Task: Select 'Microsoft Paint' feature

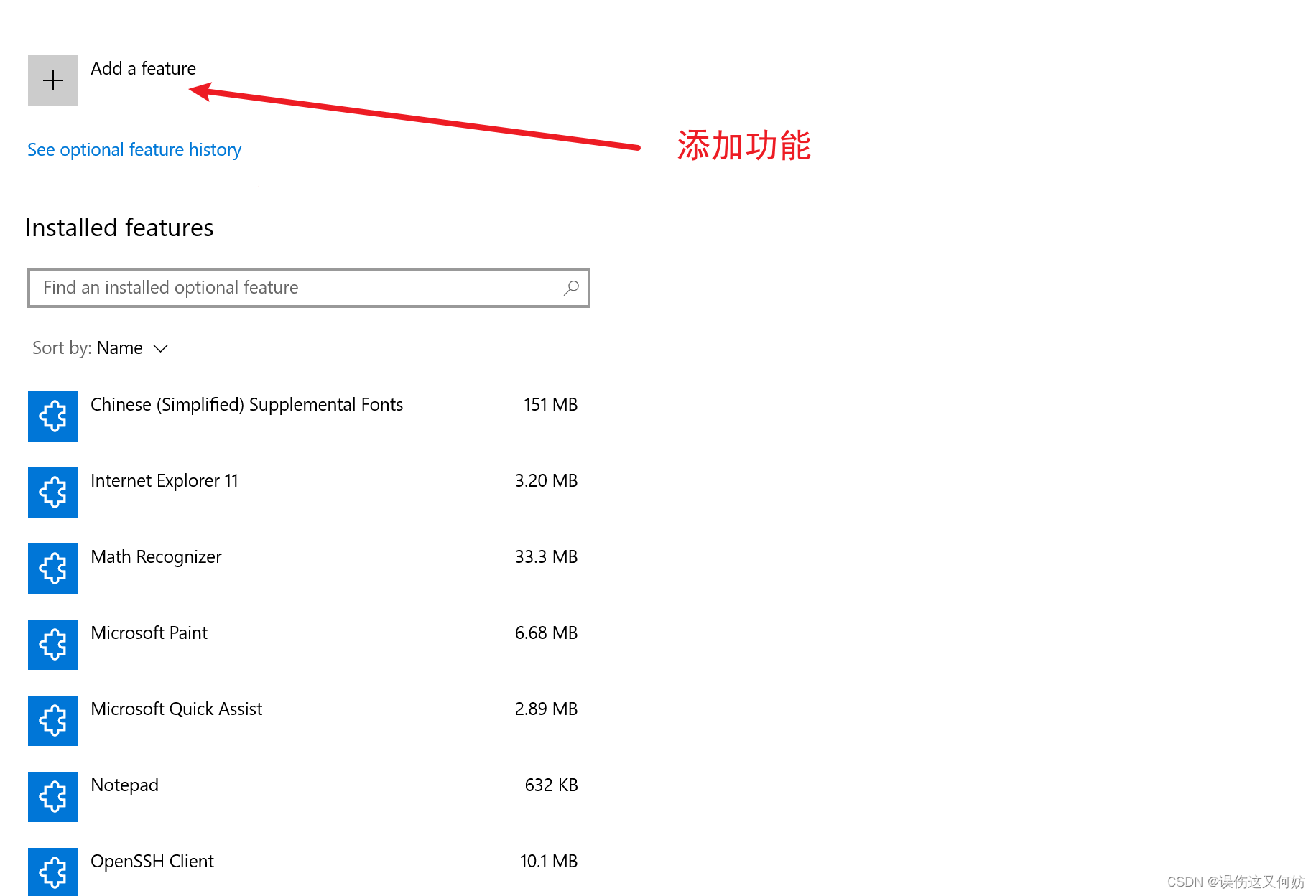Action: [149, 633]
